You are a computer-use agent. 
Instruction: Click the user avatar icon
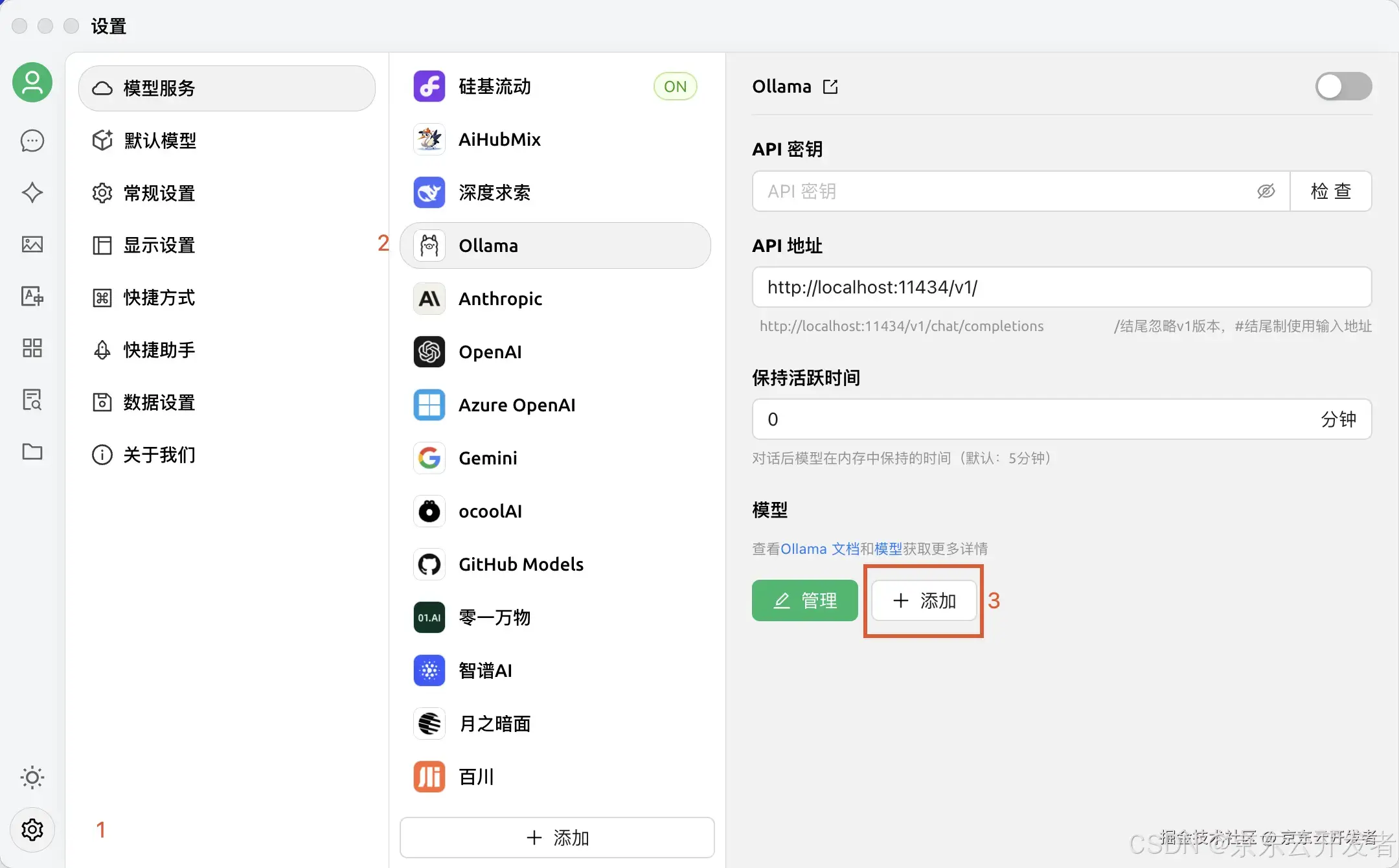(x=32, y=82)
